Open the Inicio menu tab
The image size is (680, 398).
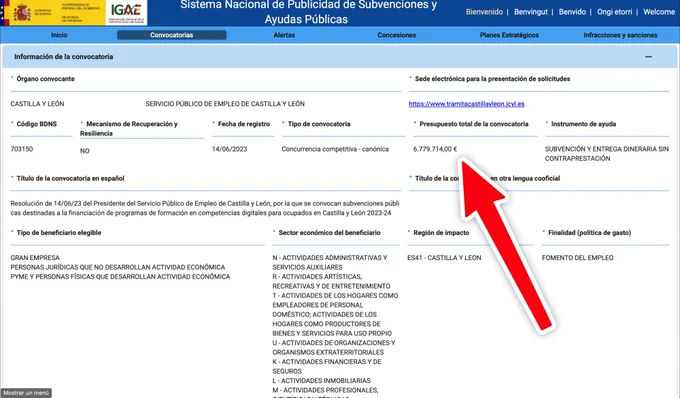pyautogui.click(x=59, y=35)
